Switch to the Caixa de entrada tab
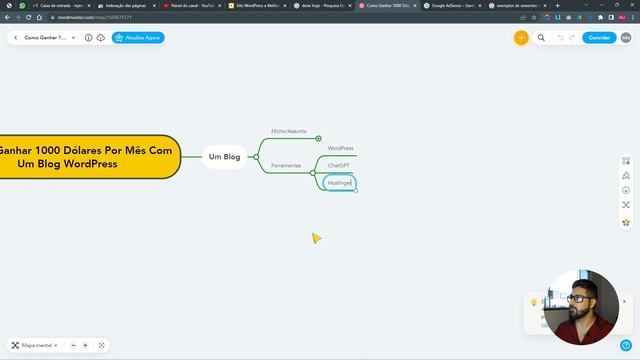640x360 pixels. click(61, 6)
